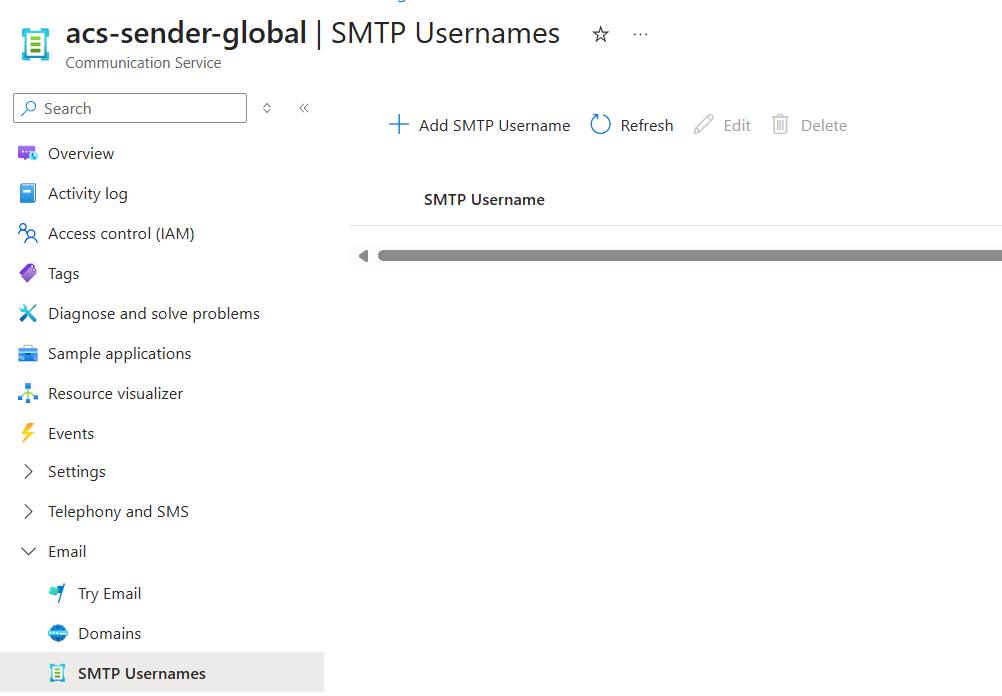Viewport: 1002px width, 696px height.
Task: Click the Add SMTP Username plus icon
Action: tap(399, 125)
